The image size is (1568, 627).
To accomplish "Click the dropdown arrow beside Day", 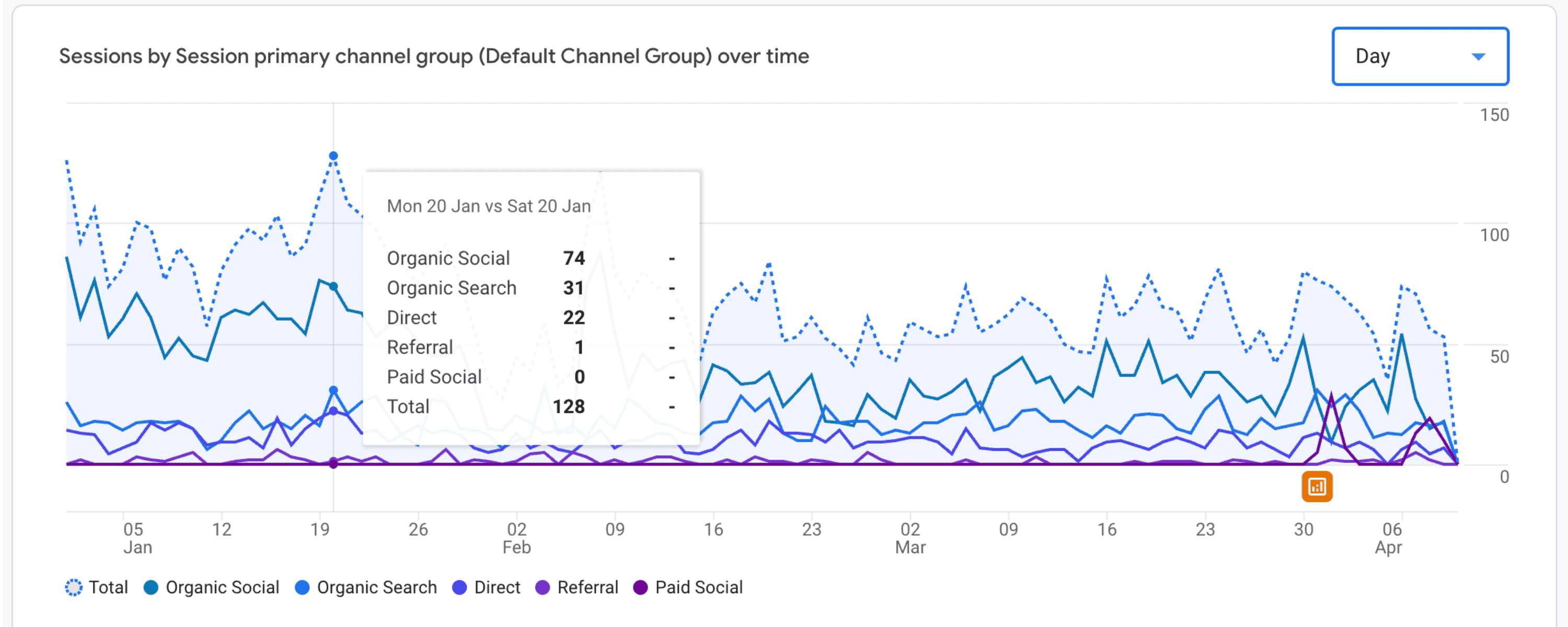I will pos(1478,57).
